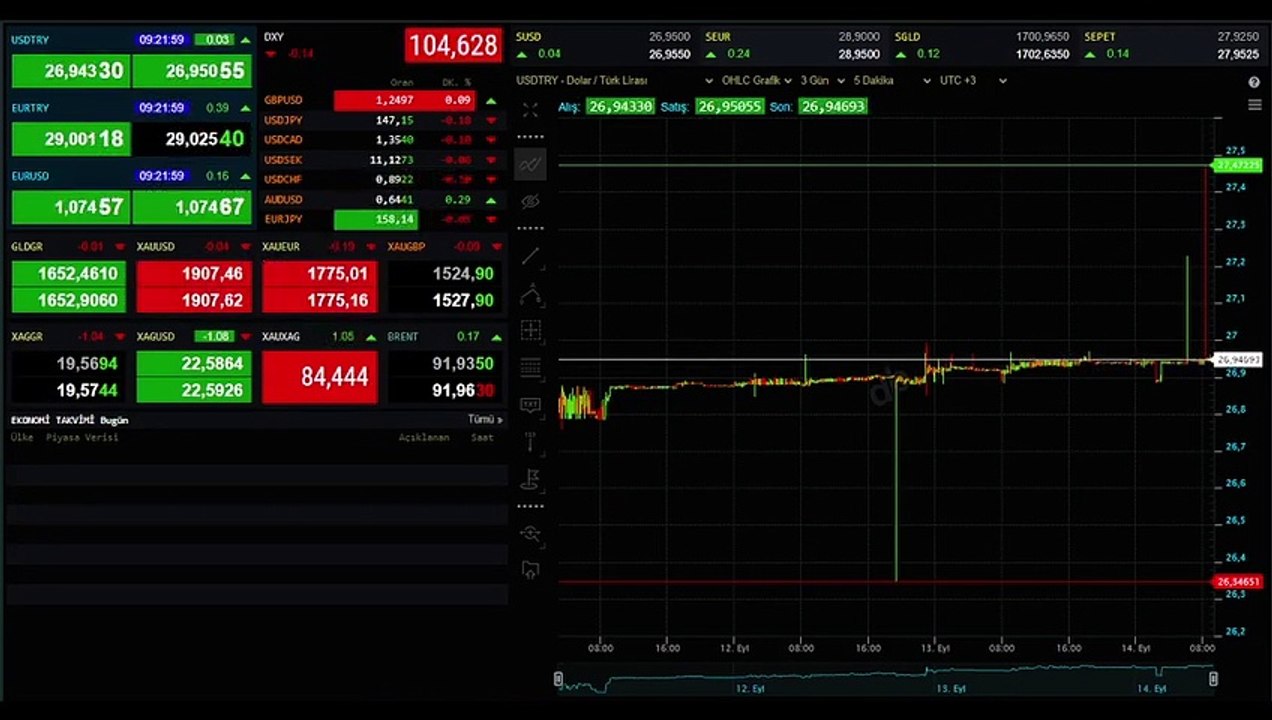The image size is (1272, 720).
Task: Click the XAUGBP price 1524,90
Action: (446, 273)
